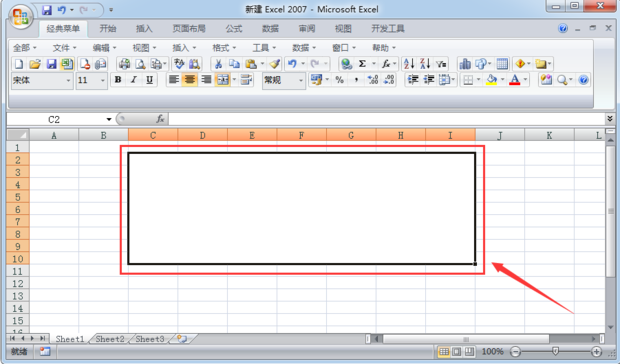Open font color red A swatch
620x364 pixels.
point(514,80)
